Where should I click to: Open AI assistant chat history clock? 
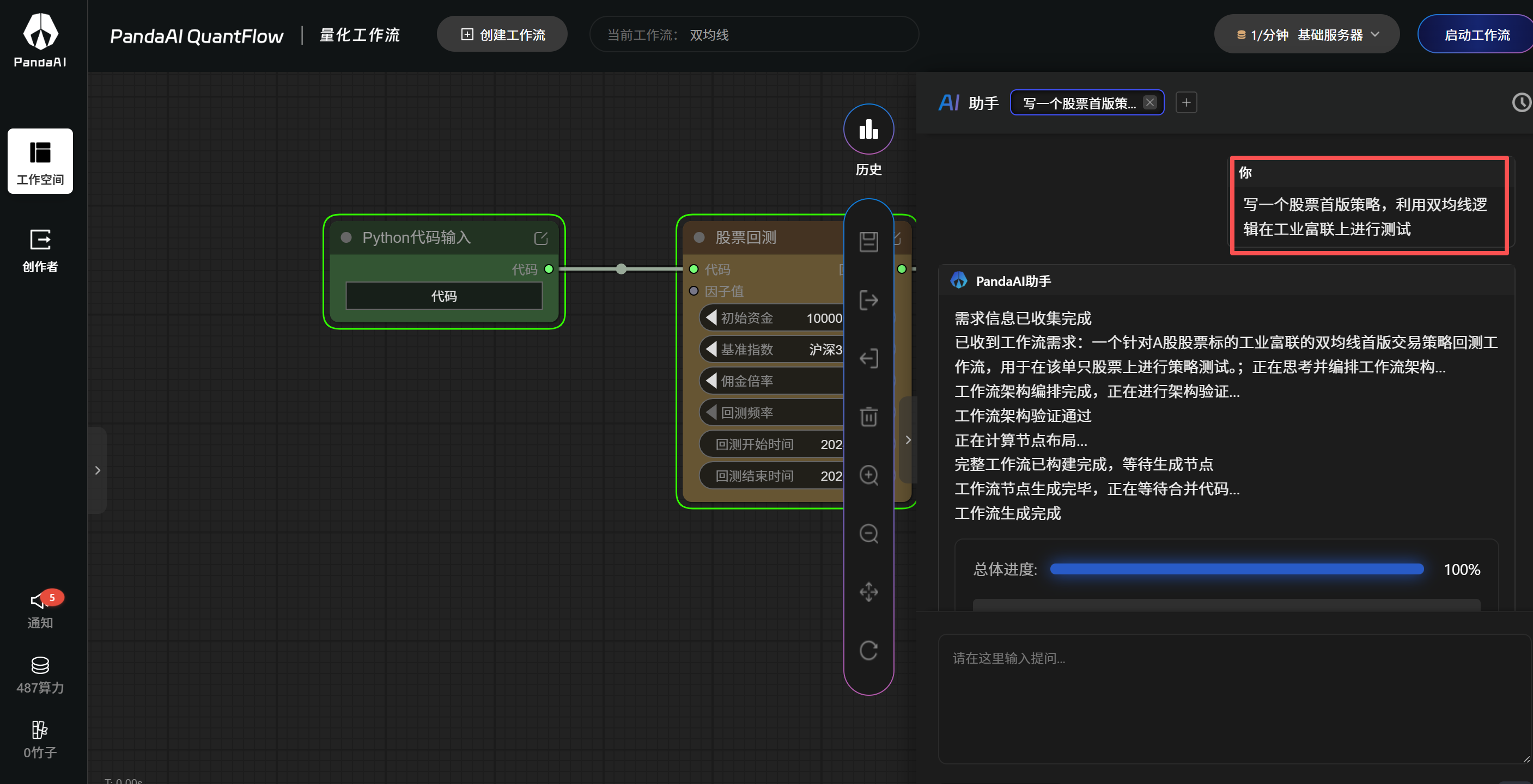click(x=1520, y=102)
